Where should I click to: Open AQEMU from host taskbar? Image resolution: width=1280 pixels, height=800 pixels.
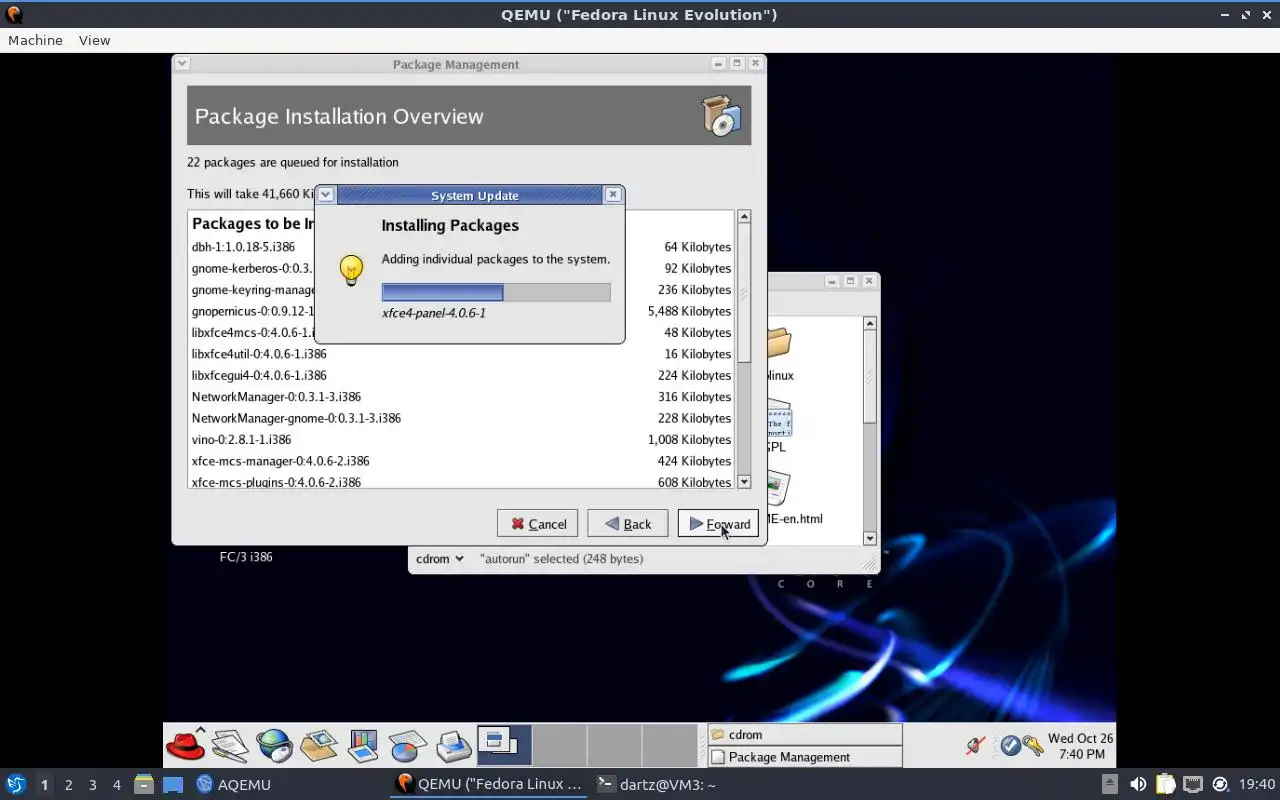click(233, 784)
